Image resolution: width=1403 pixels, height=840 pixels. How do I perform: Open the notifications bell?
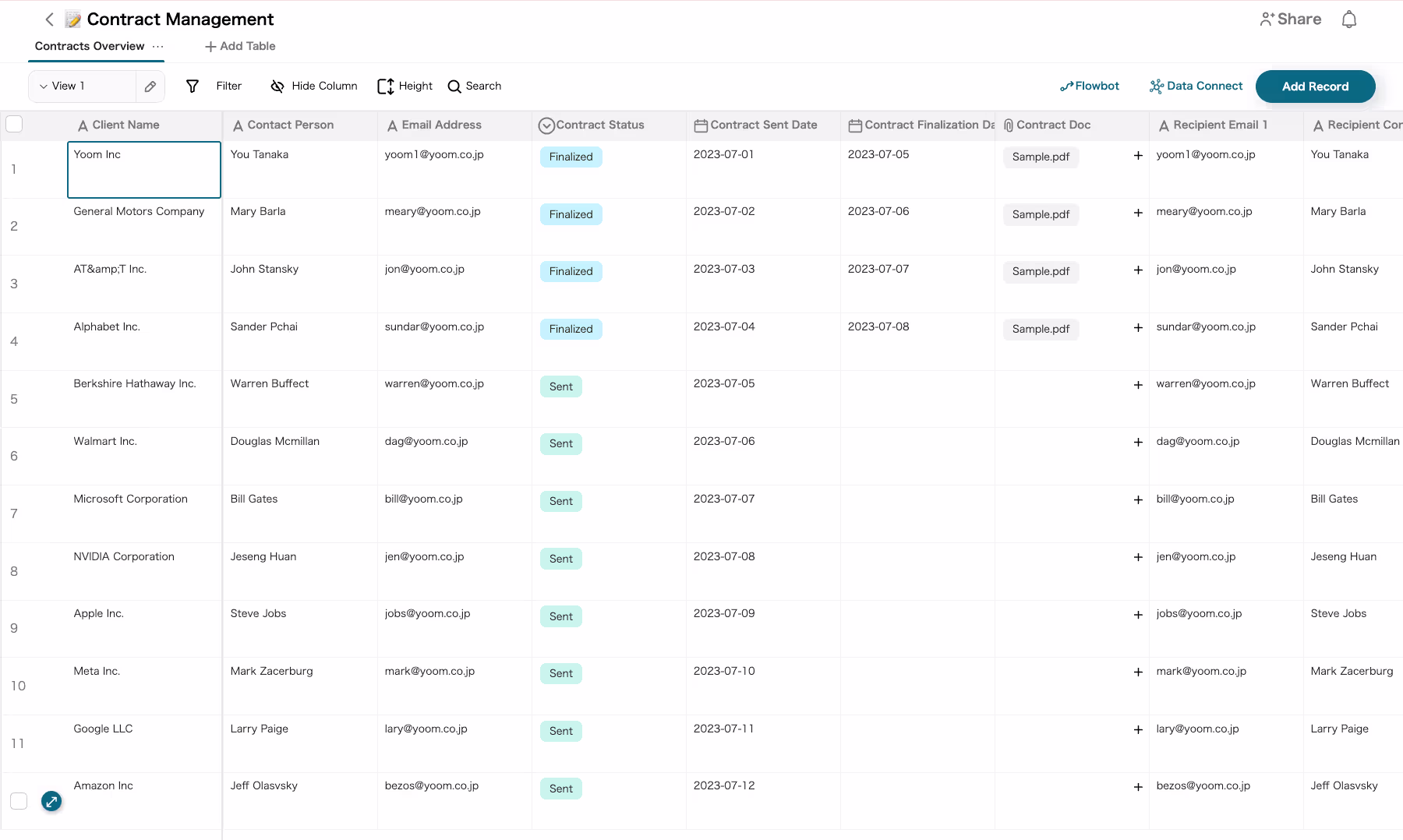pos(1349,19)
